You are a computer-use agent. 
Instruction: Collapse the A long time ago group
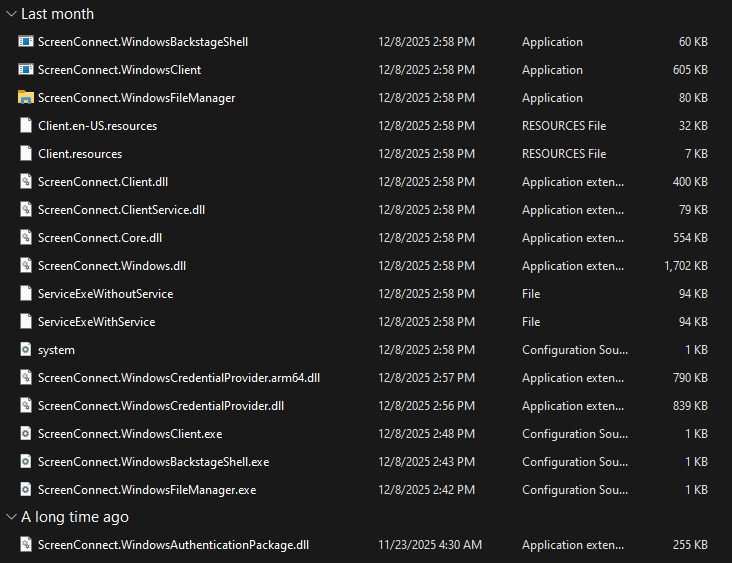(x=10, y=517)
